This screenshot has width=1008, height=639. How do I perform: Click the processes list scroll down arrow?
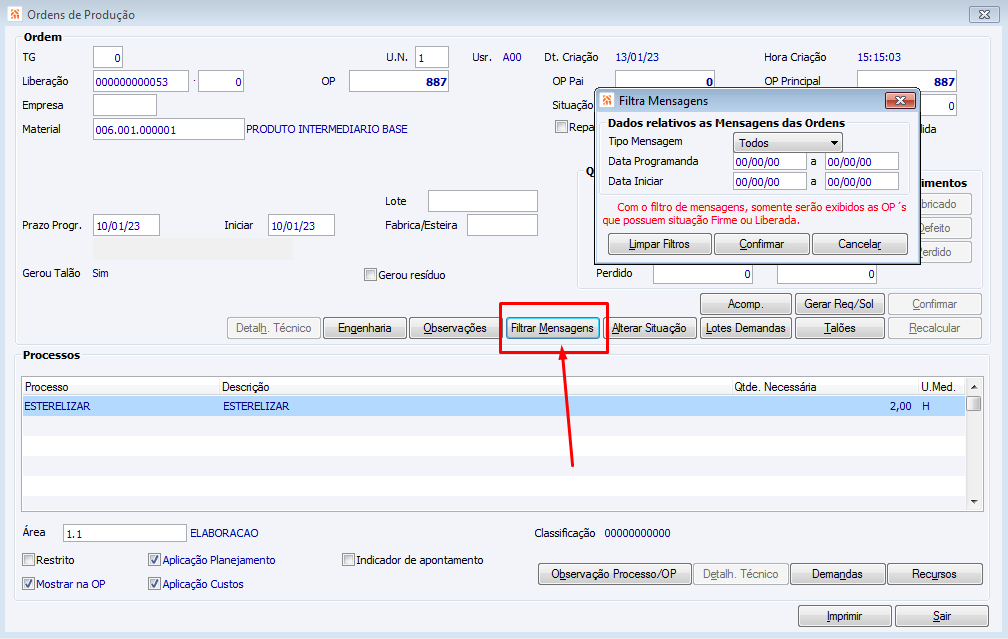point(974,501)
